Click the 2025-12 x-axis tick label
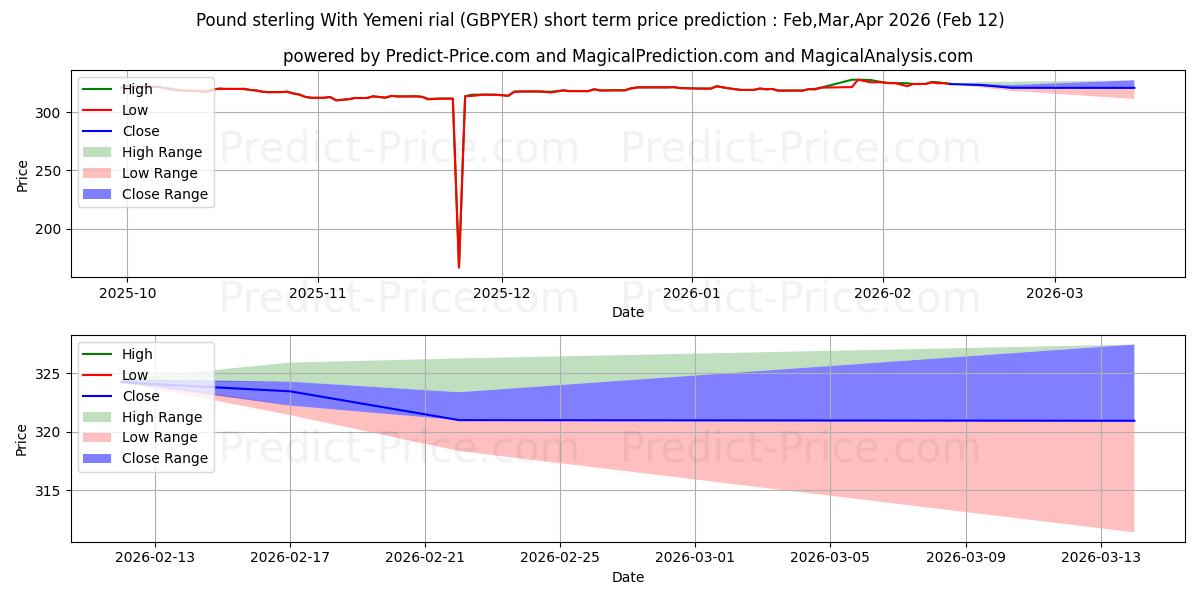The height and width of the screenshot is (600, 1200). 502,295
